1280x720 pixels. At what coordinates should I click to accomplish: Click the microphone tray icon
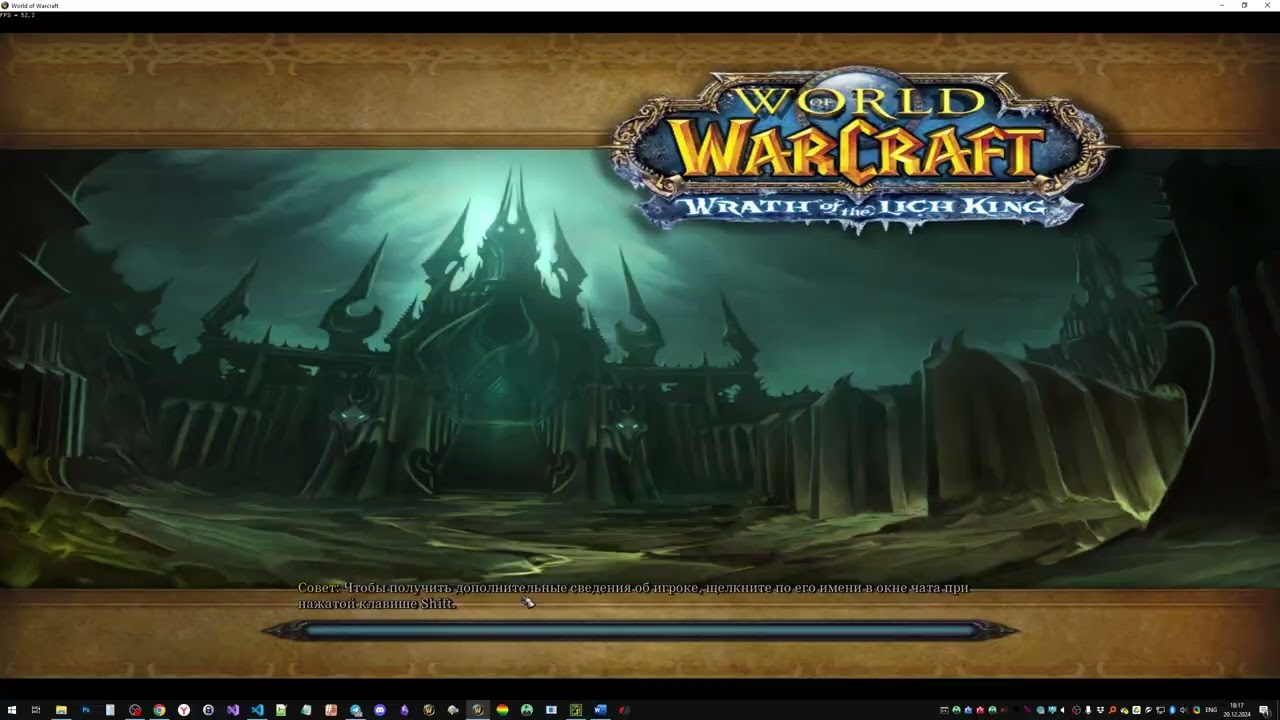pos(1088,710)
